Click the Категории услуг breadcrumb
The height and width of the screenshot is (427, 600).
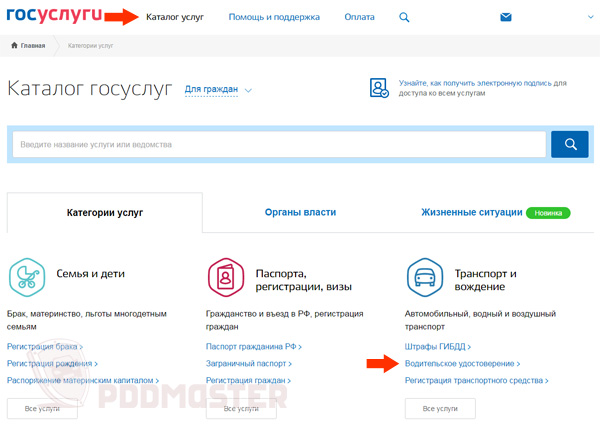(x=90, y=46)
